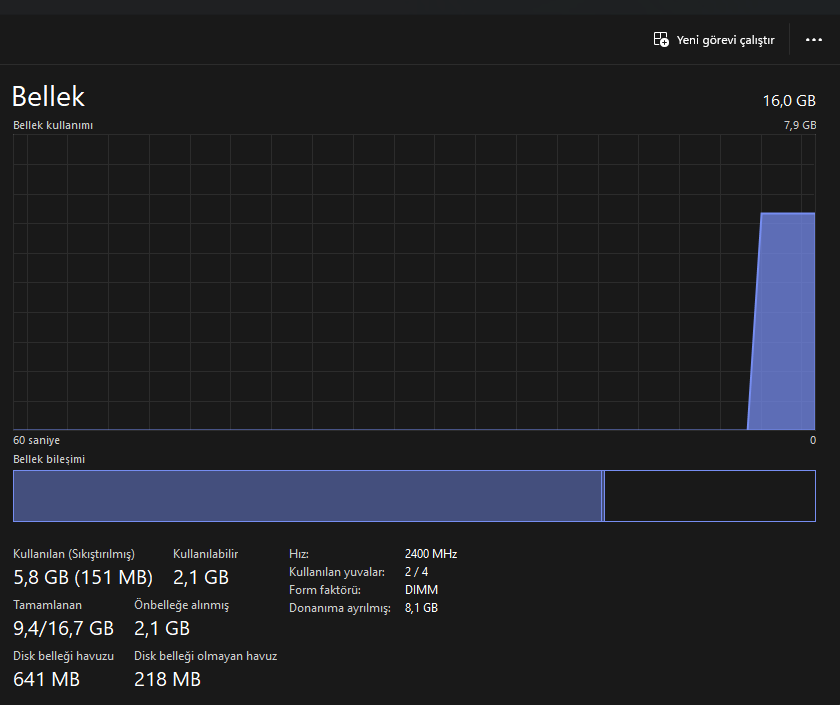Click the run new task icon
Screen dimensions: 840x705
pos(661,40)
